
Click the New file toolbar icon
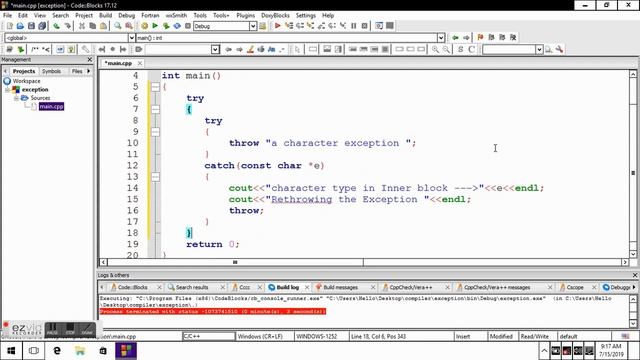[9, 26]
